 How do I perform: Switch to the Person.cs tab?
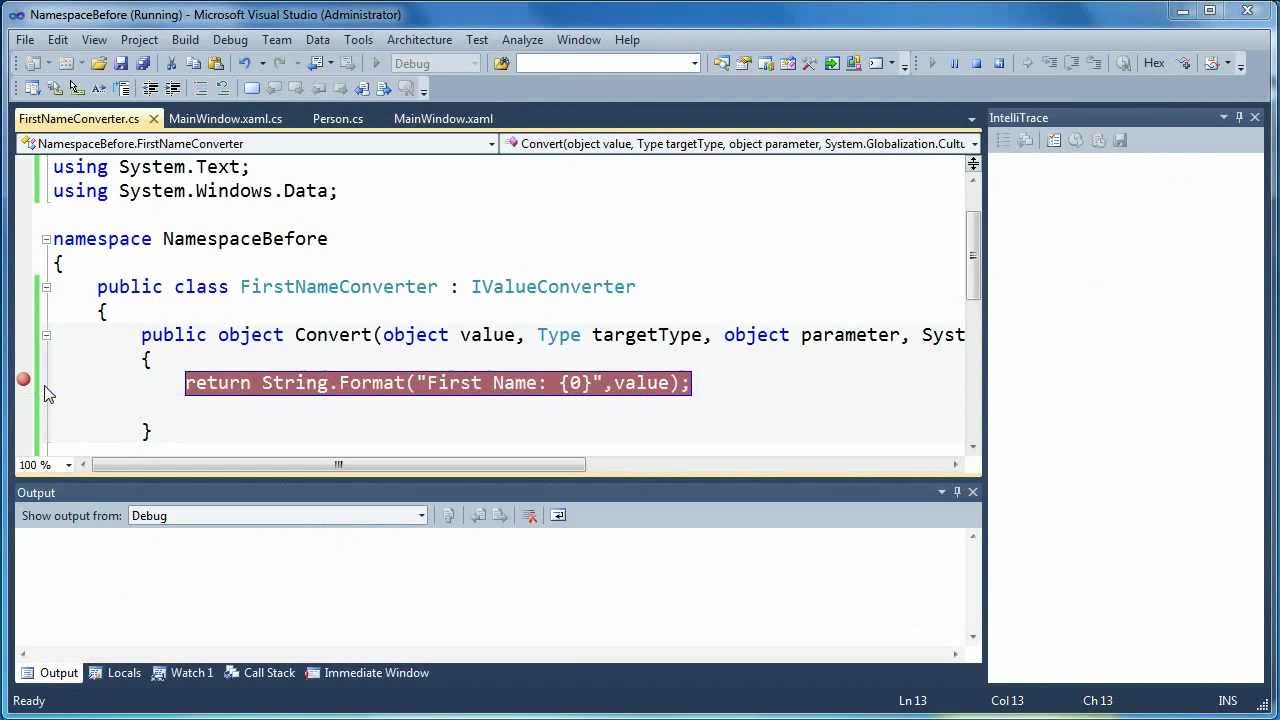pos(338,118)
